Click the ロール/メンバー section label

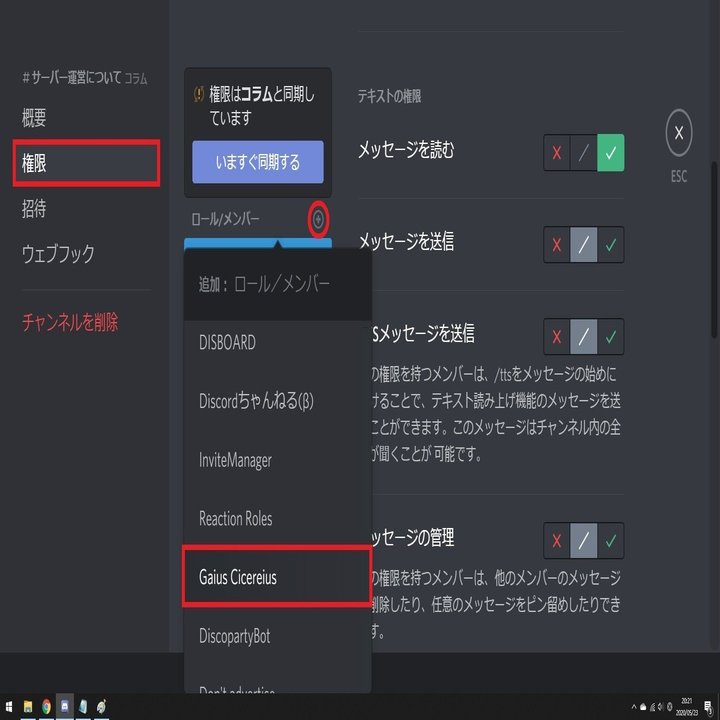pyautogui.click(x=225, y=219)
